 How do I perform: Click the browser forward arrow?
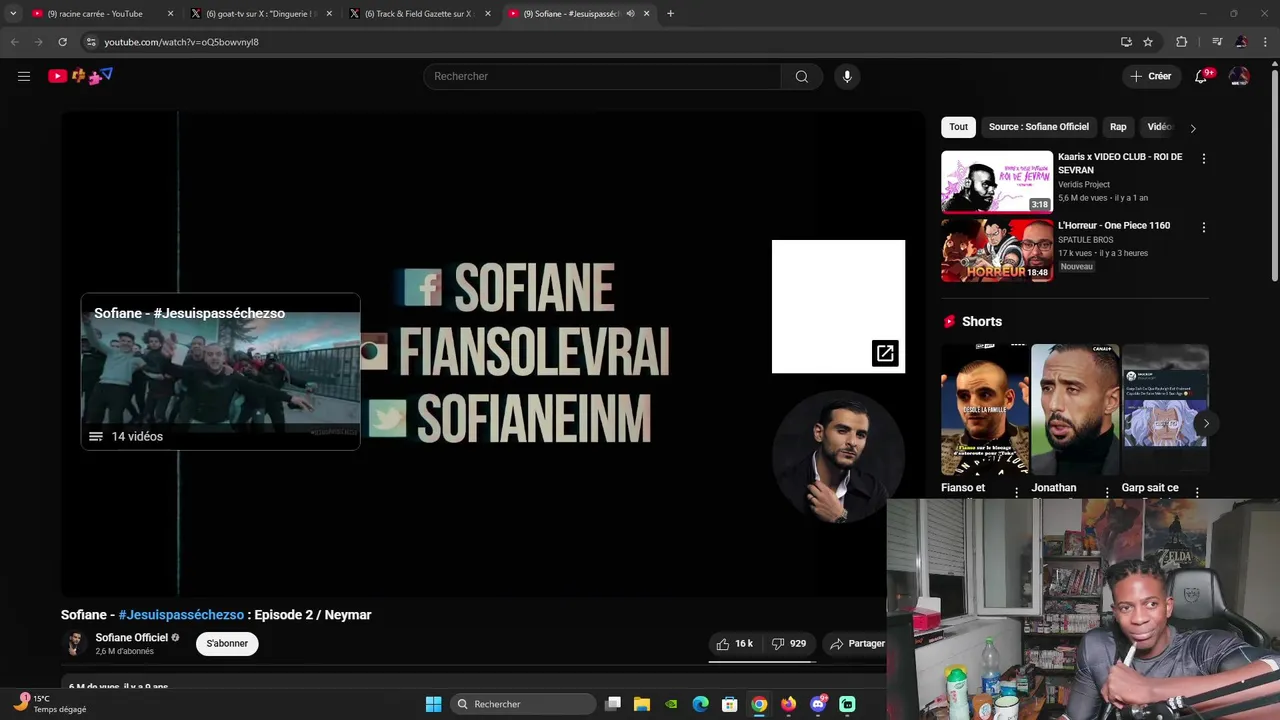tap(38, 42)
